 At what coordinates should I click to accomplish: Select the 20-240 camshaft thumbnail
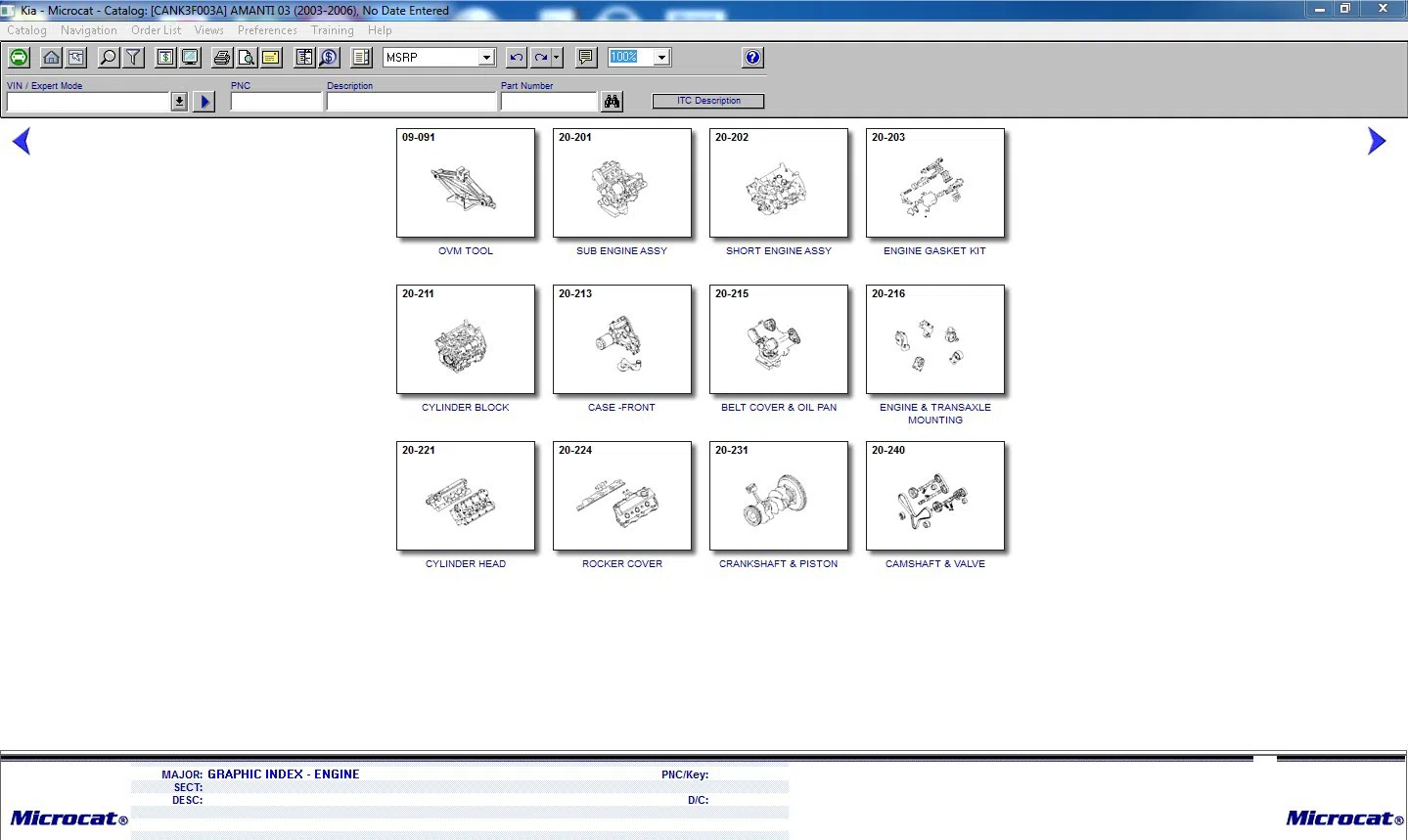935,496
